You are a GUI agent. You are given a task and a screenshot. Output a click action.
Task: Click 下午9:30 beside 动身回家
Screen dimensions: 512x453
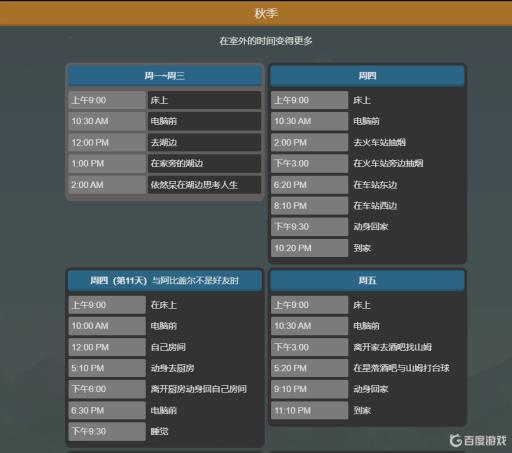tap(310, 227)
